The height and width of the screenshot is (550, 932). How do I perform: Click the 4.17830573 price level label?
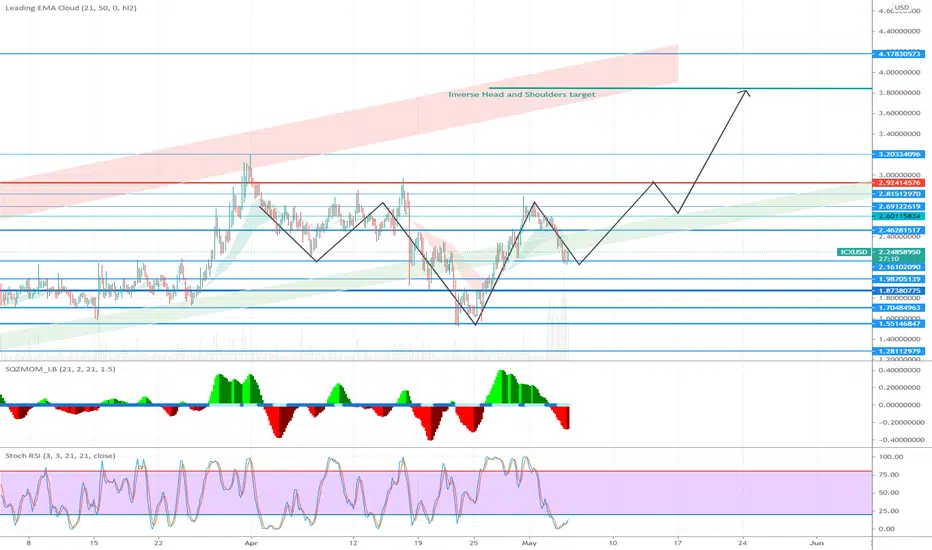[x=899, y=54]
